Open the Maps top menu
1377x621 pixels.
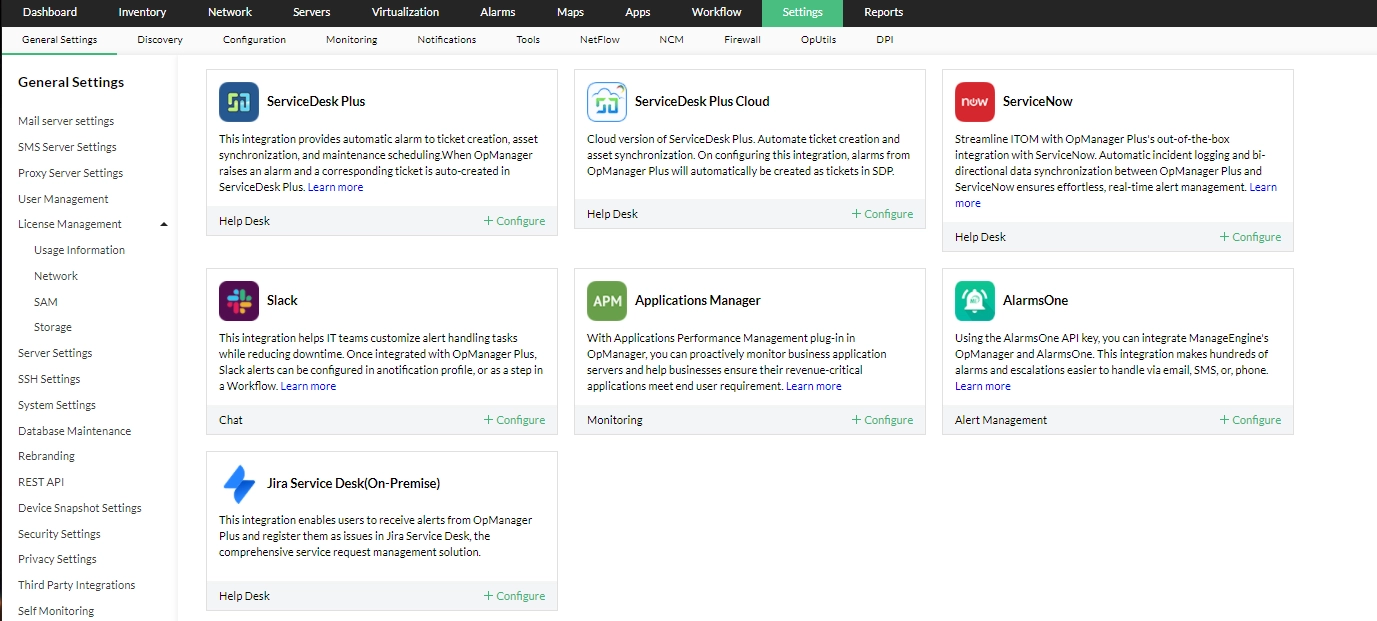571,12
